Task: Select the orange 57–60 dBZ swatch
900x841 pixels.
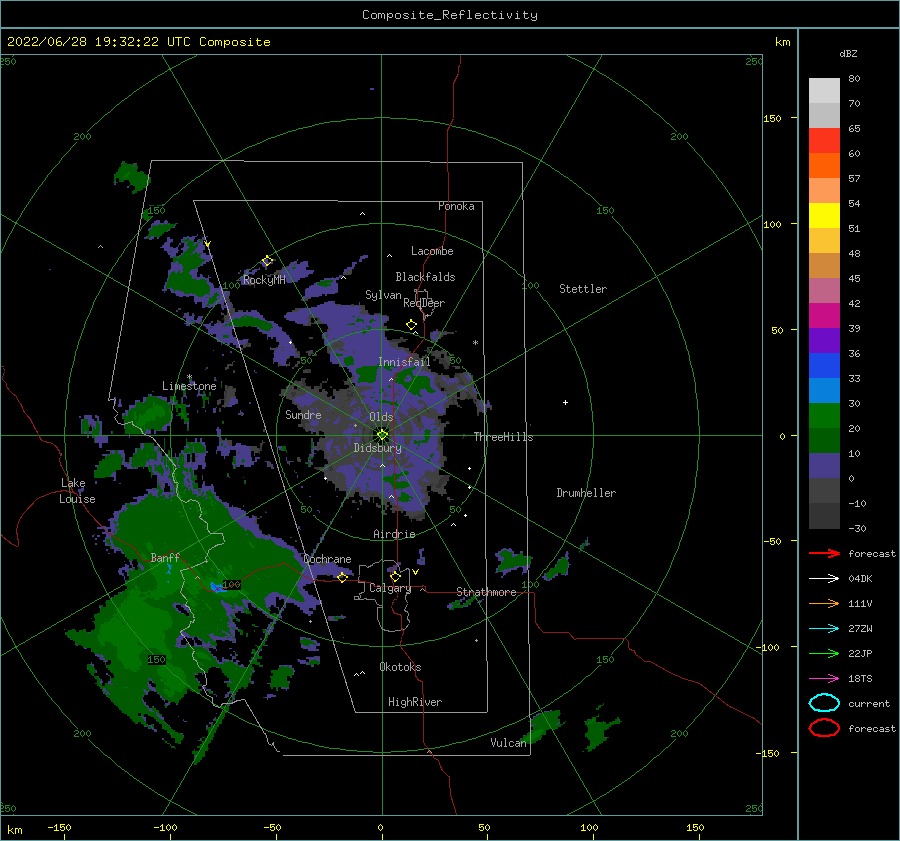Action: coord(824,166)
